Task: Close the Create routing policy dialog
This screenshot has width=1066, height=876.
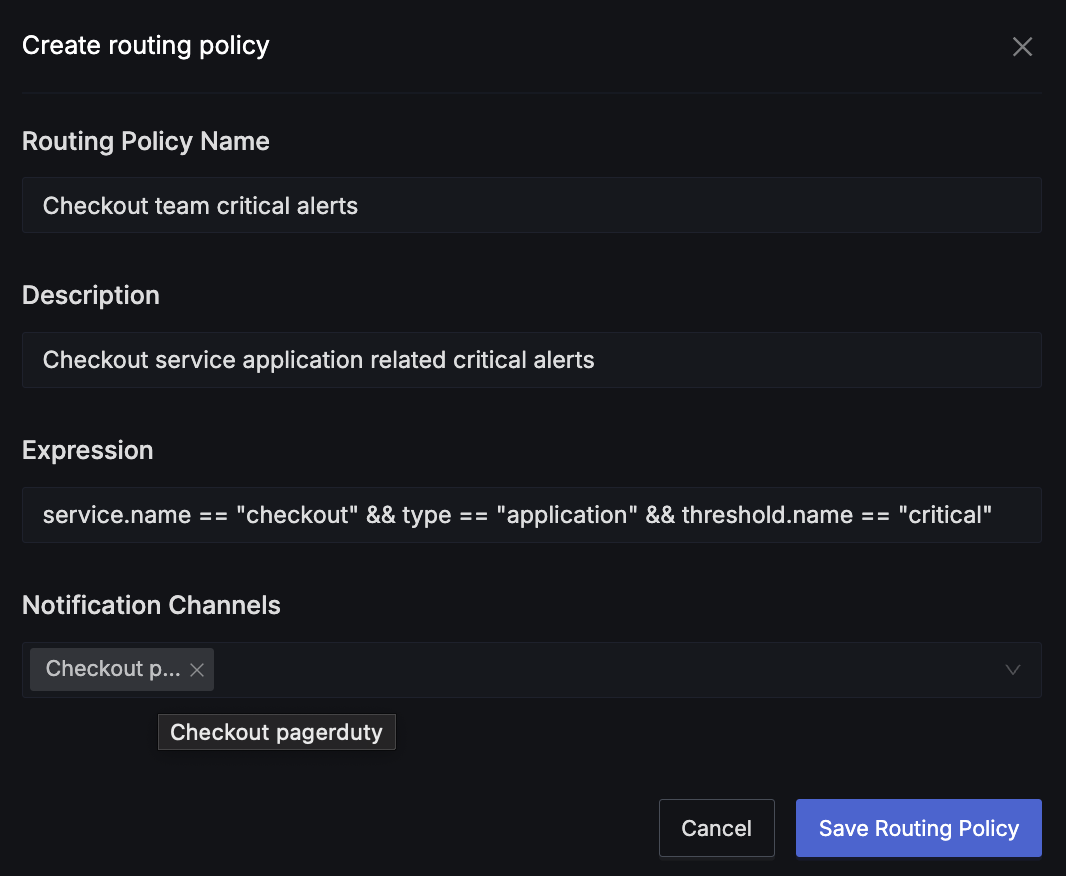Action: [1021, 47]
